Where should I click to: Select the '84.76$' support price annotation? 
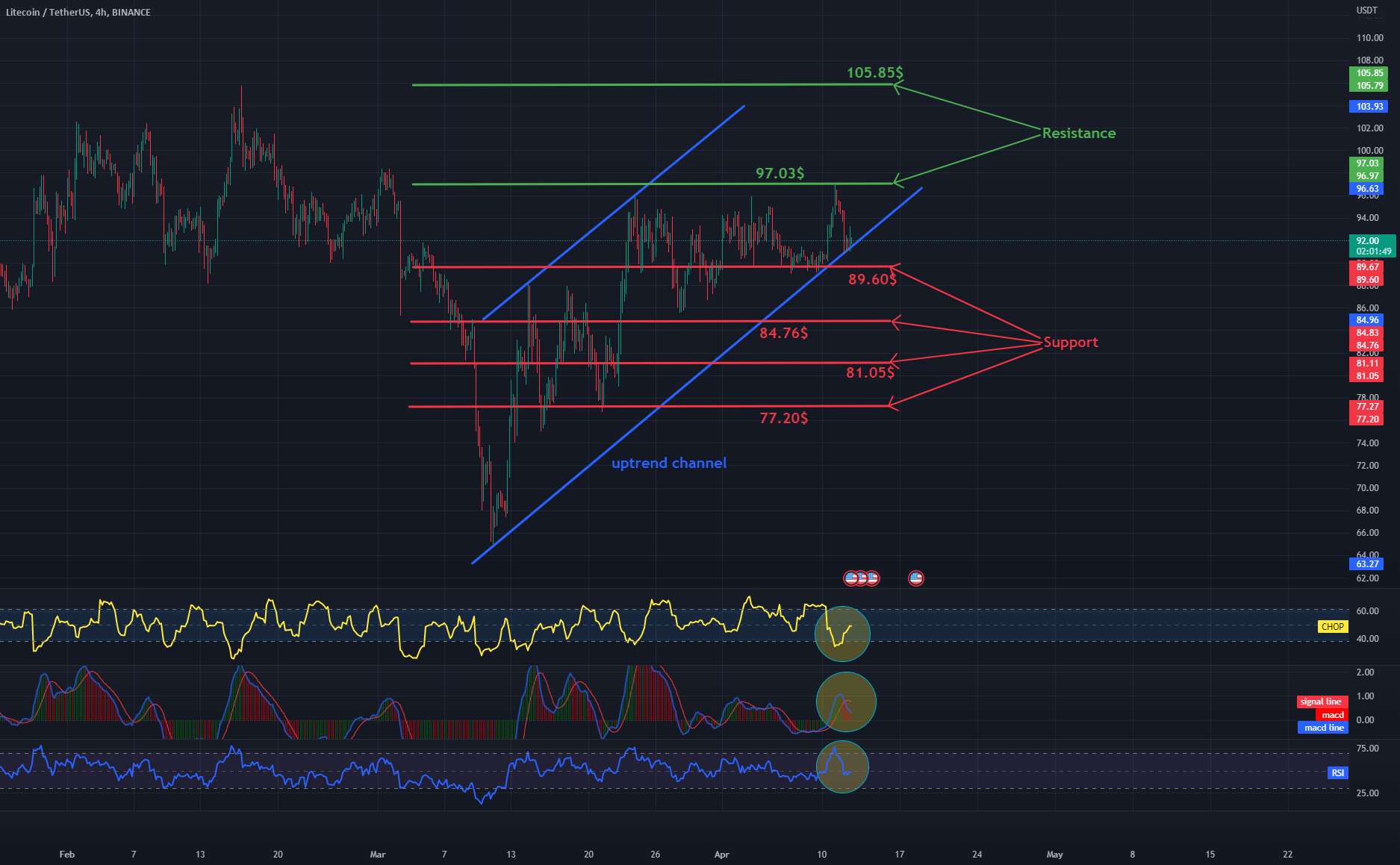[784, 333]
